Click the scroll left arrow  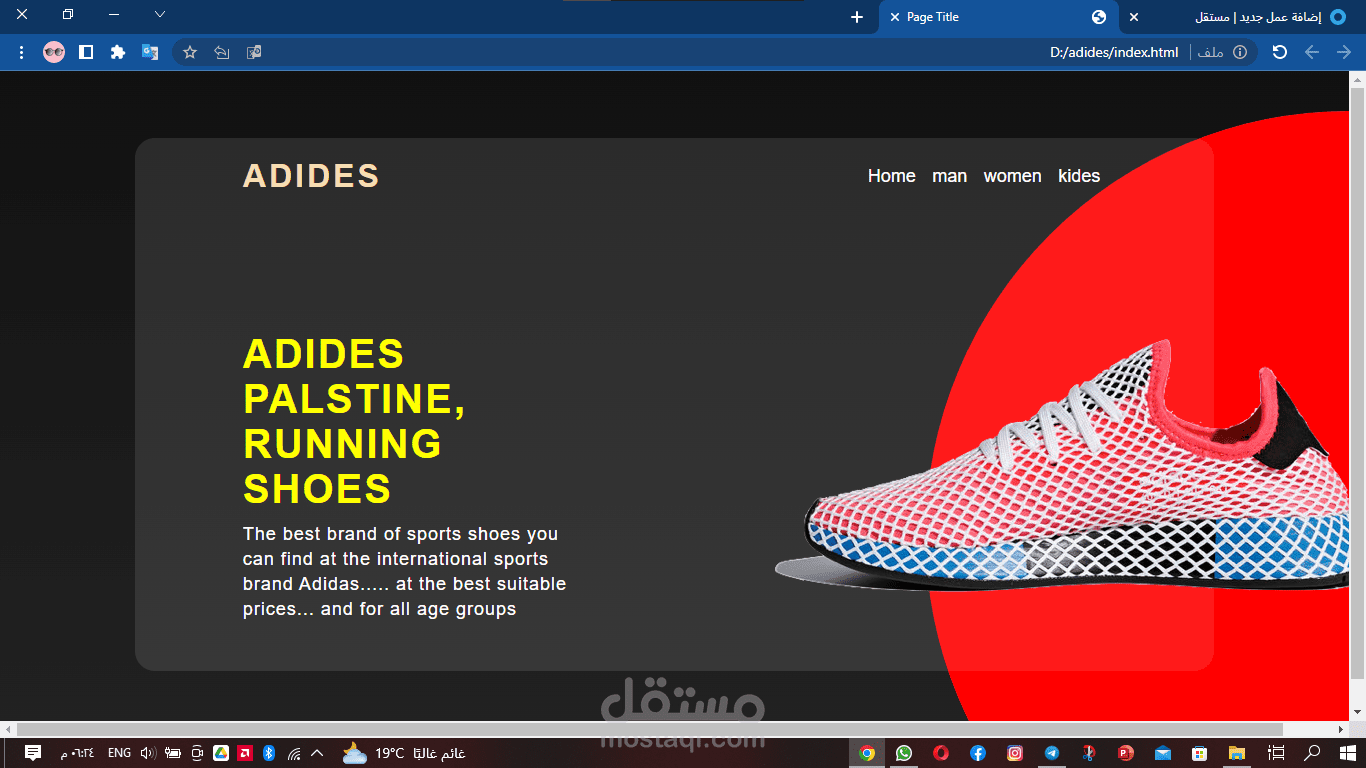click(x=8, y=730)
